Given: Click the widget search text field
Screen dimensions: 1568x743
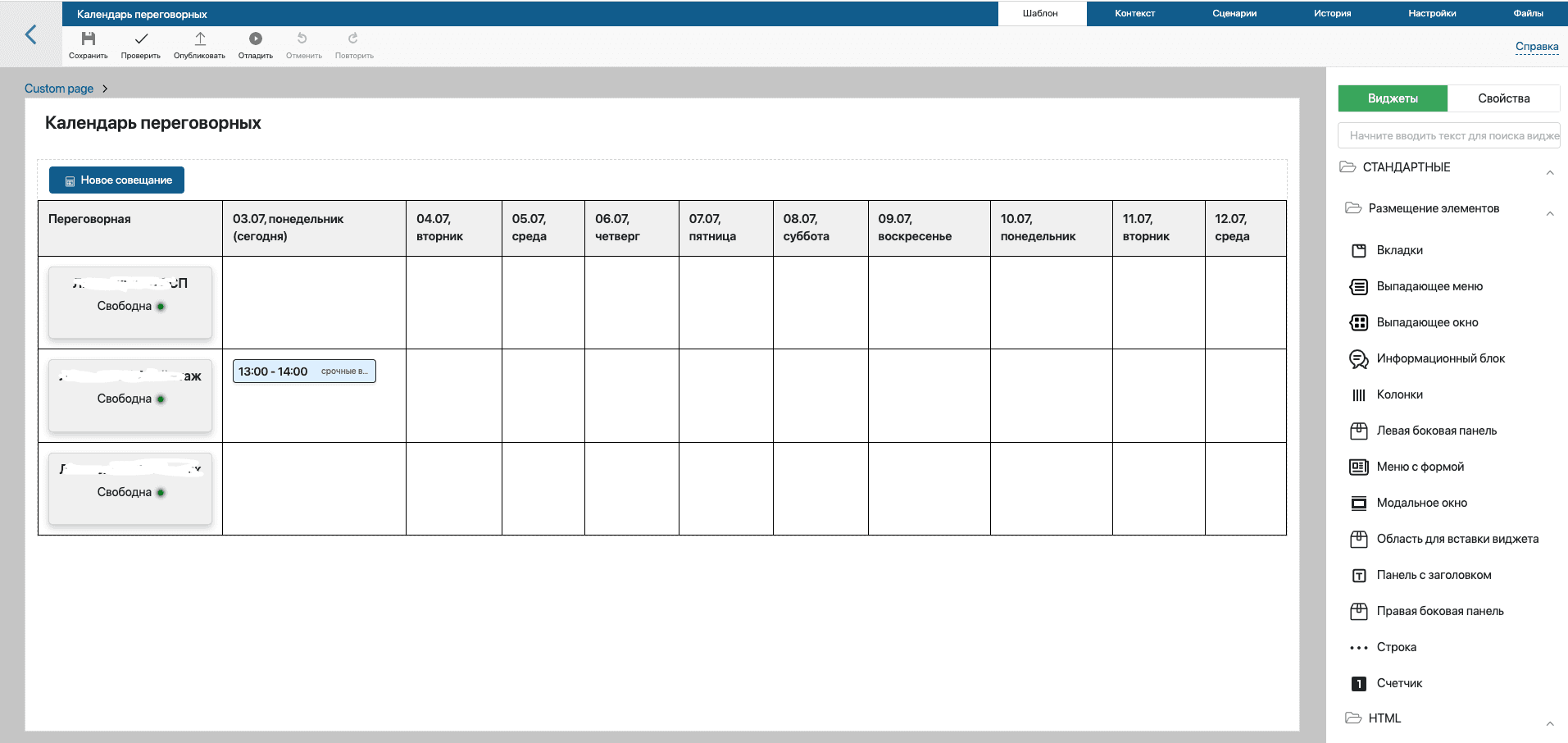Looking at the screenshot, I should click(1448, 136).
